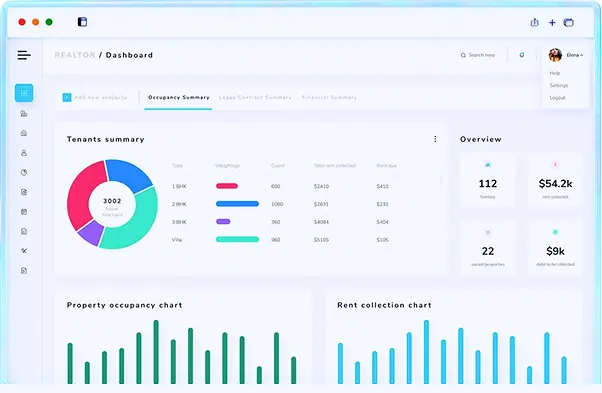
Task: Click the browser tab overview icon
Action: (x=569, y=23)
